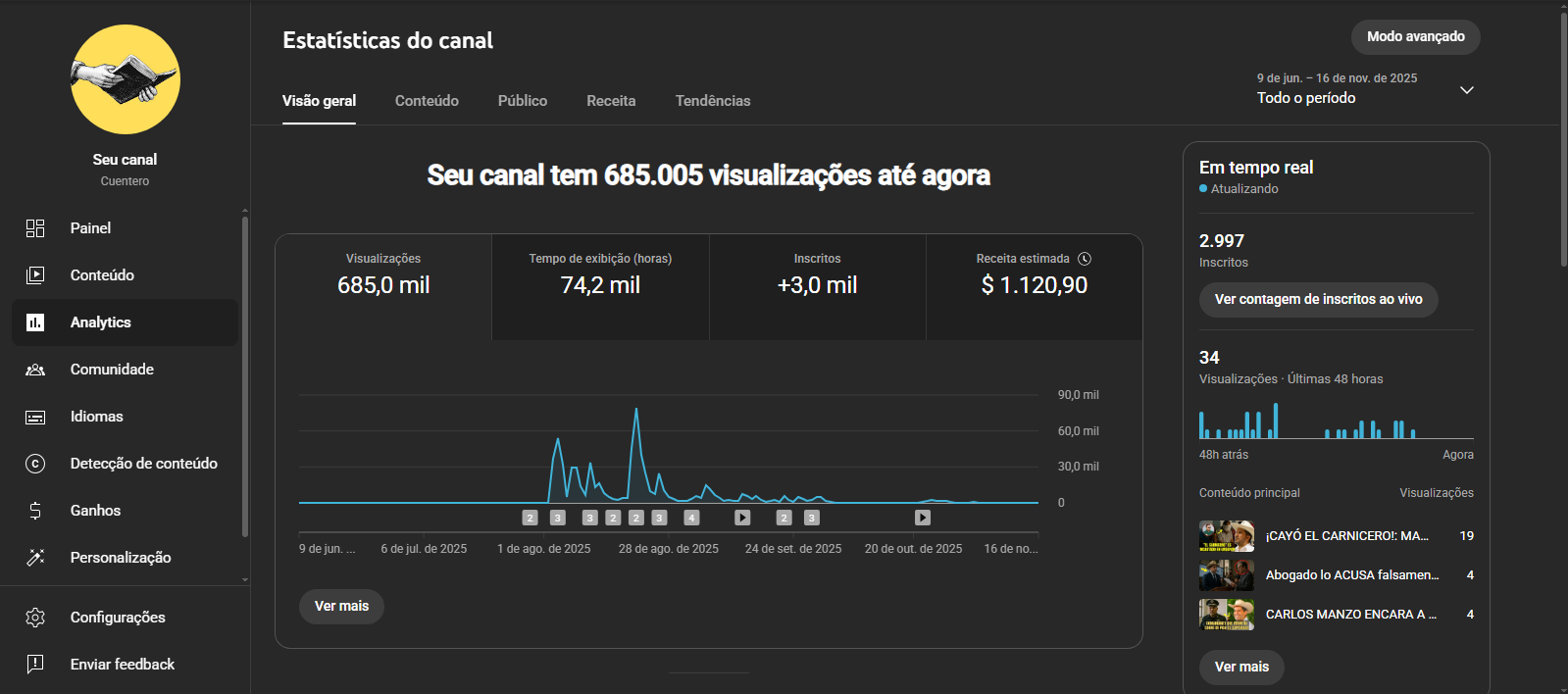Select the Analytics bar chart icon
This screenshot has height=694, width=1568.
[35, 322]
